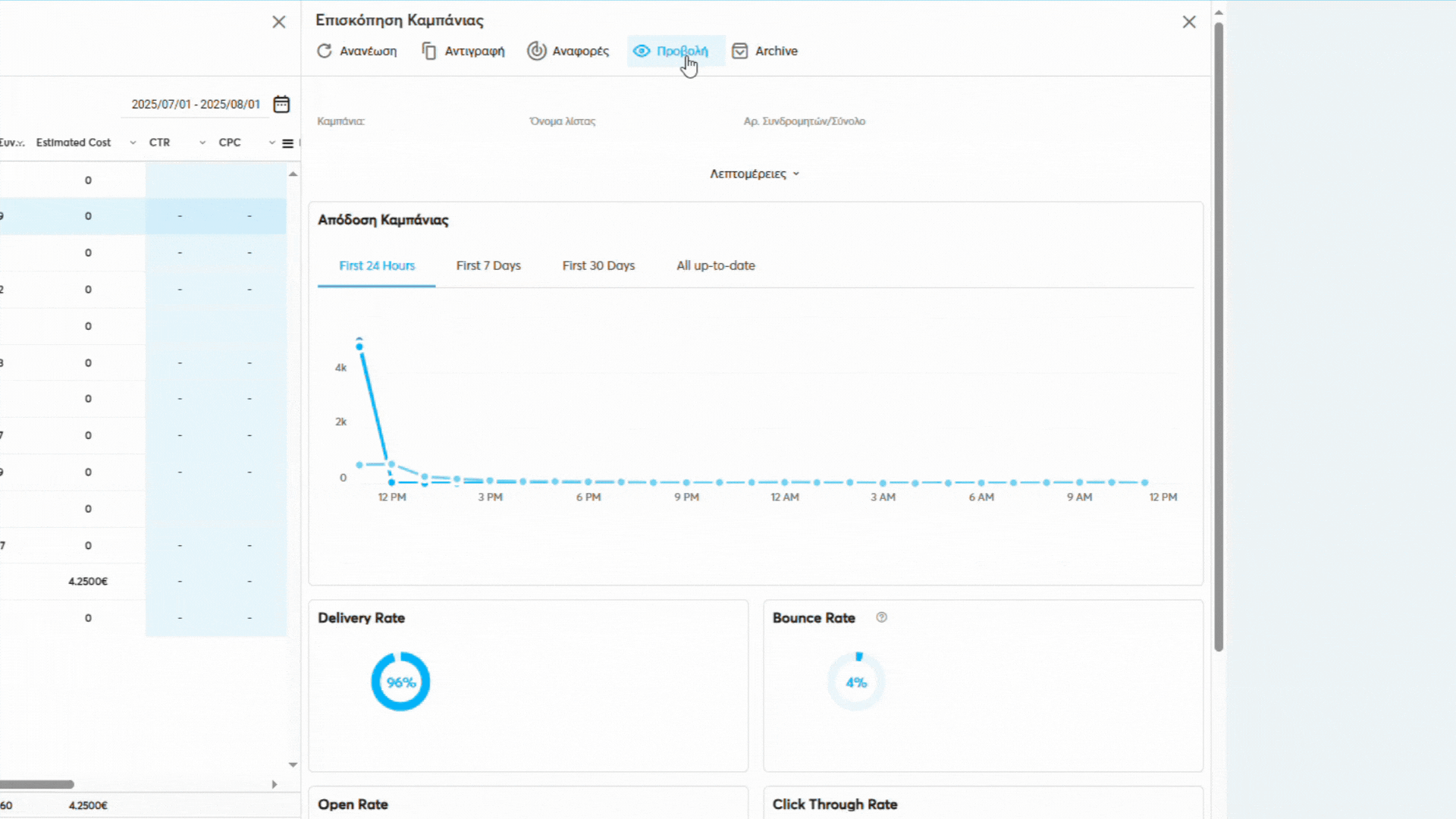Viewport: 1456px width, 819px height.
Task: Open Αναφορές reports icon
Action: (x=537, y=51)
